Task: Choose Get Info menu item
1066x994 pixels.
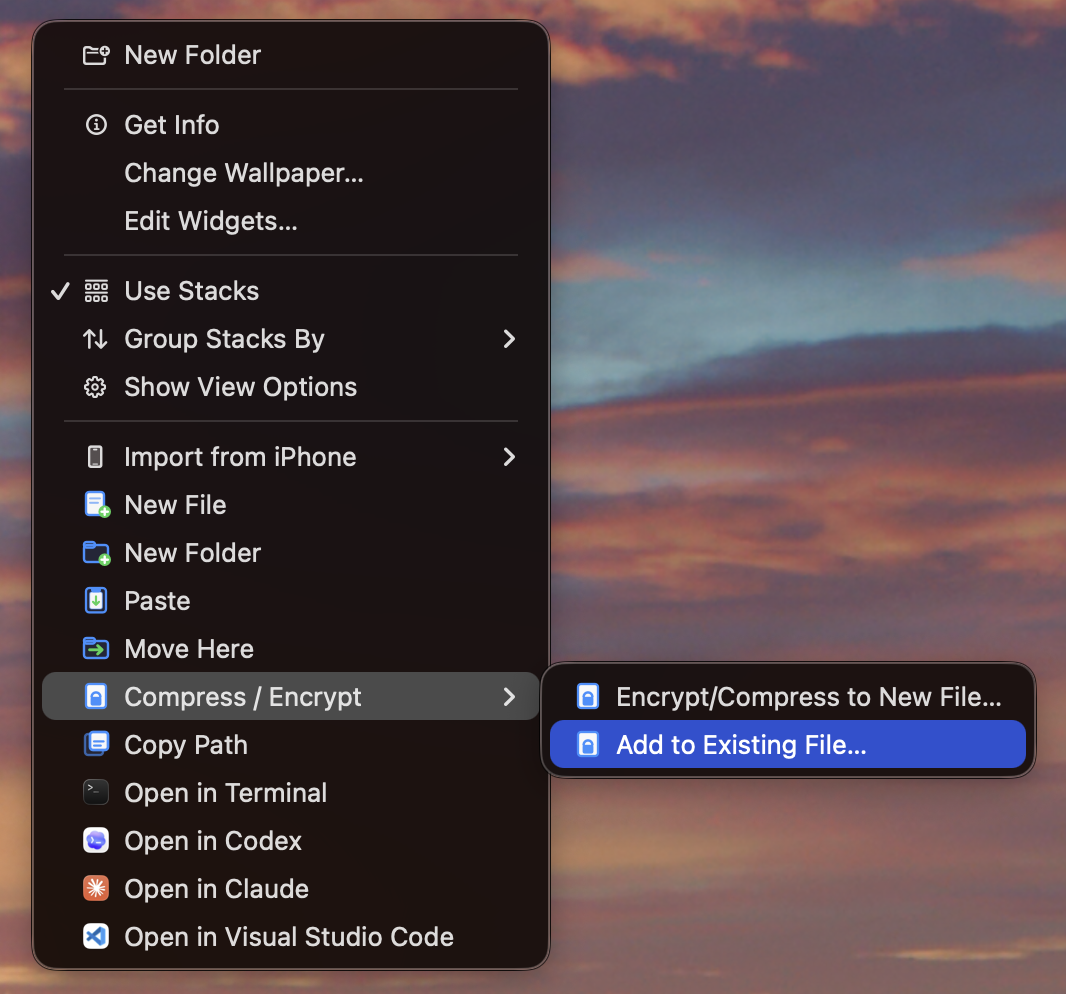Action: click(x=291, y=125)
